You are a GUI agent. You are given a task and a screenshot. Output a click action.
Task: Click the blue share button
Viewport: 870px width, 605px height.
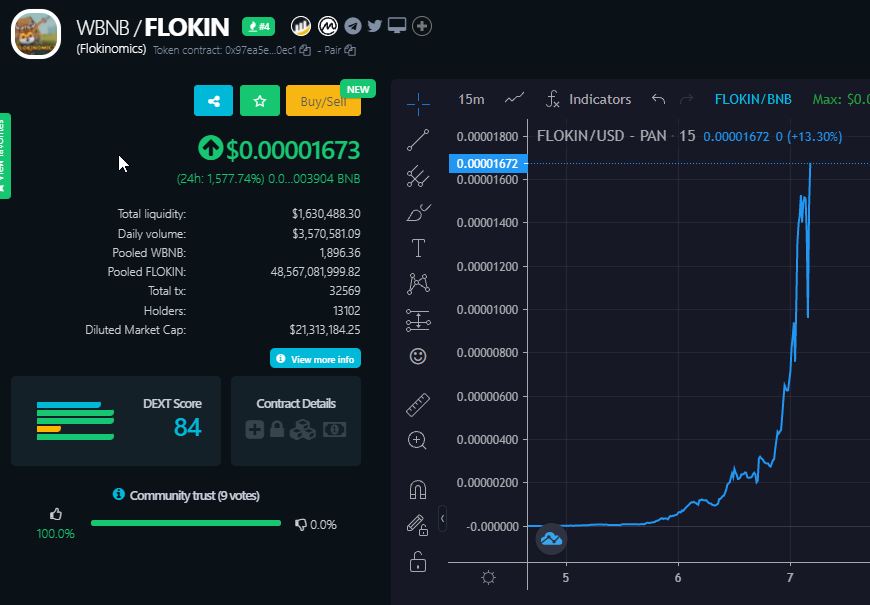[x=214, y=101]
